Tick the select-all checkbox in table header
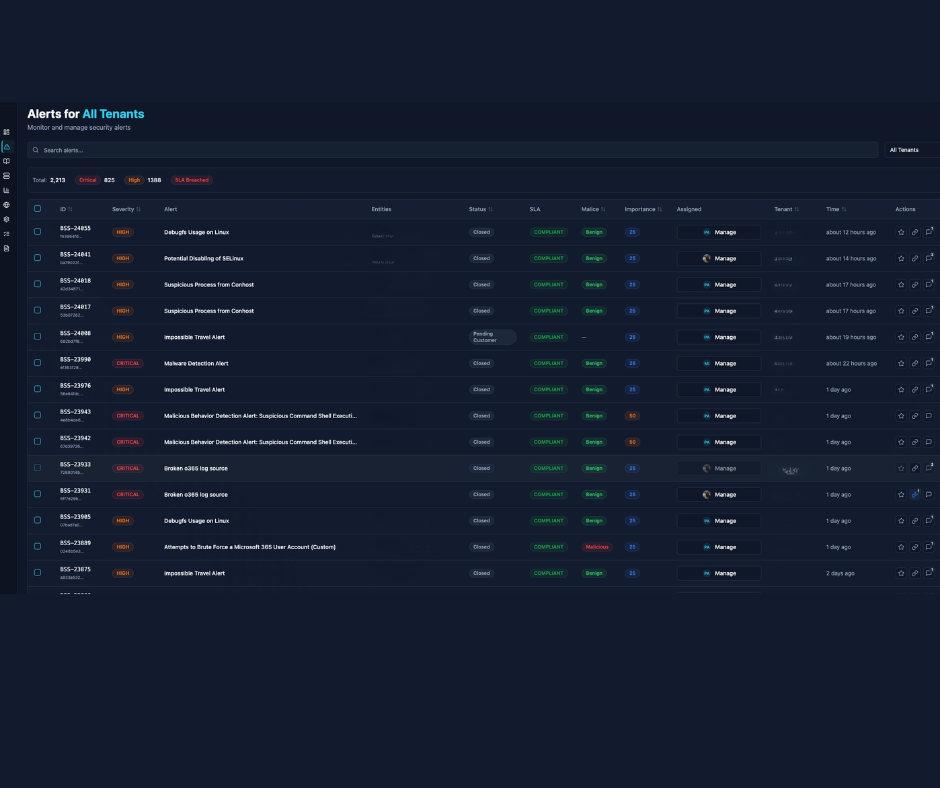The width and height of the screenshot is (940, 788). (38, 209)
